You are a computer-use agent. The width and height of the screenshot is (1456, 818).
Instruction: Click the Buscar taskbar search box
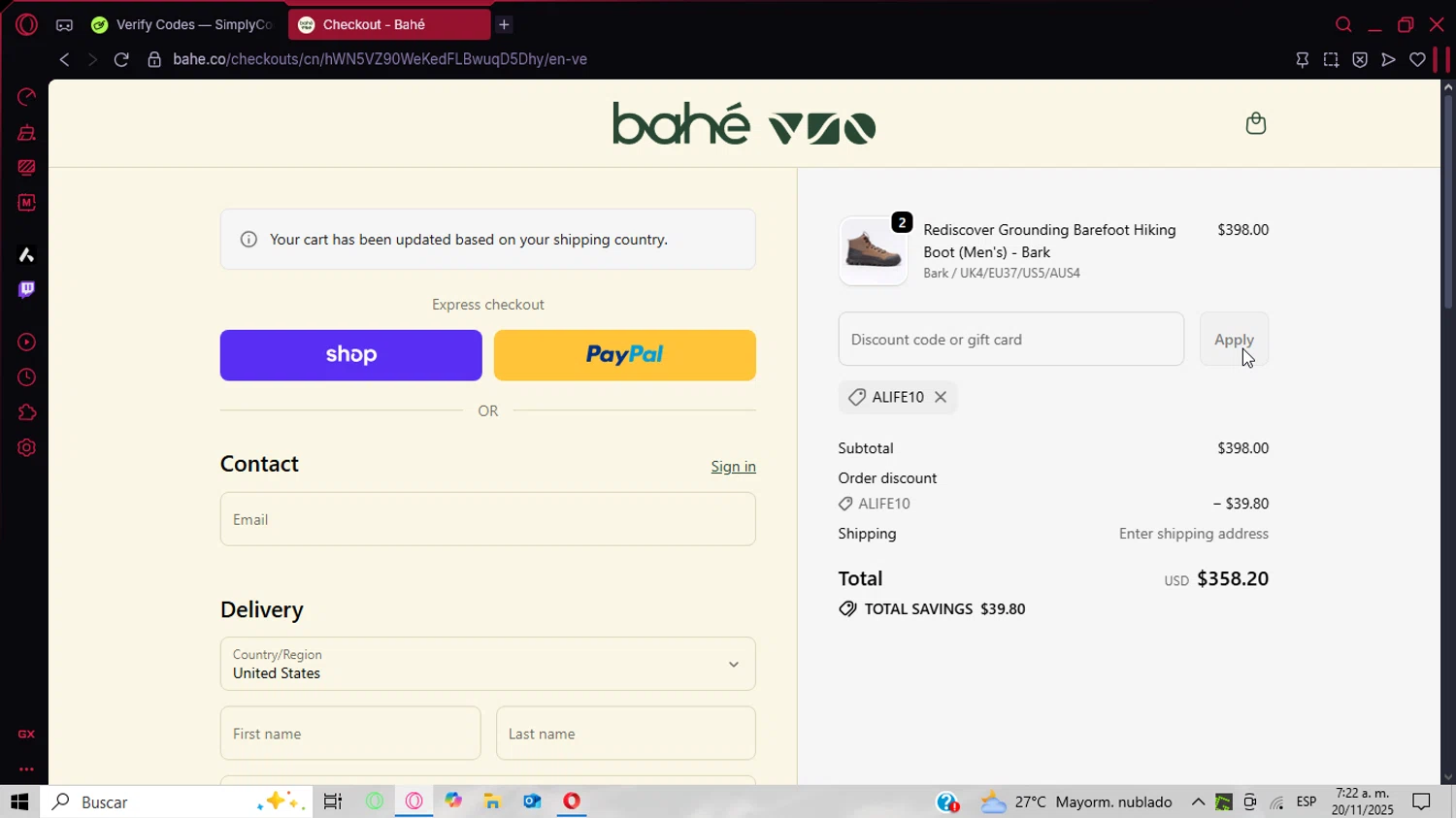click(177, 802)
